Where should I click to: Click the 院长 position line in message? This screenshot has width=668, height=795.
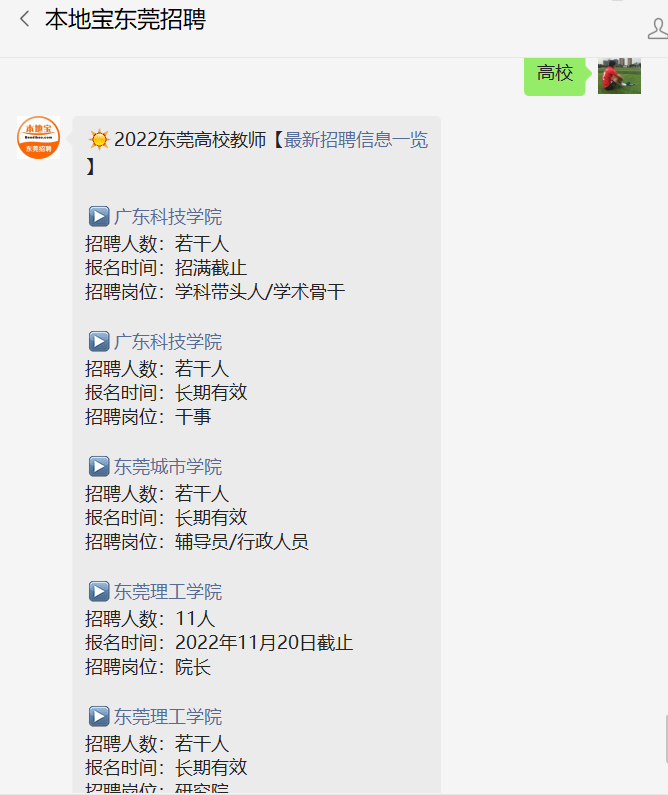click(x=148, y=667)
